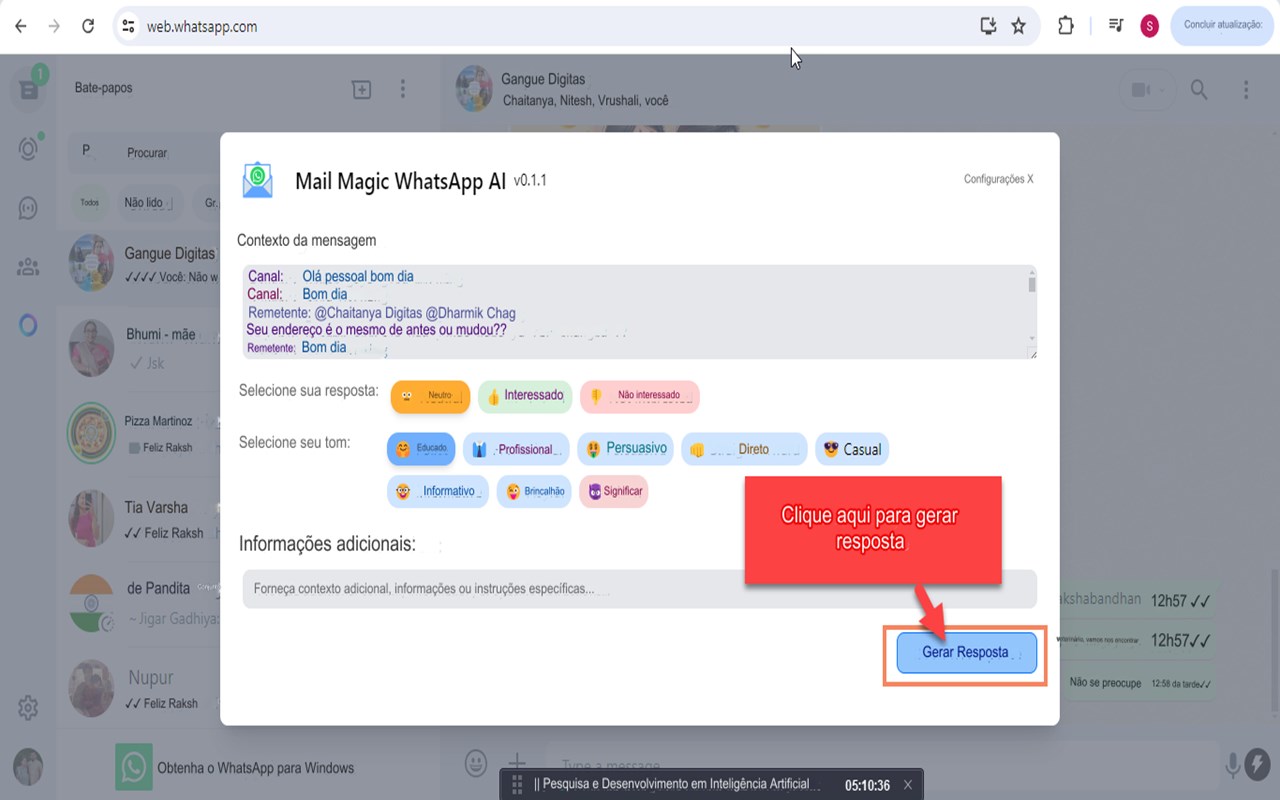Open the chat header menu three dots

tap(1246, 90)
